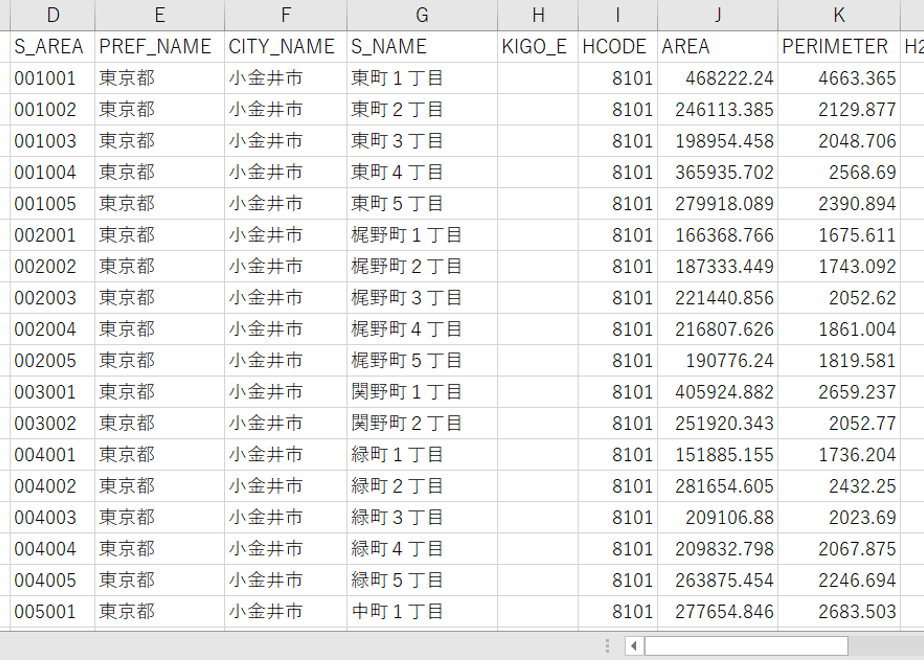Click the S_AREA header cell
Screen dimensions: 924x660
click(52, 47)
